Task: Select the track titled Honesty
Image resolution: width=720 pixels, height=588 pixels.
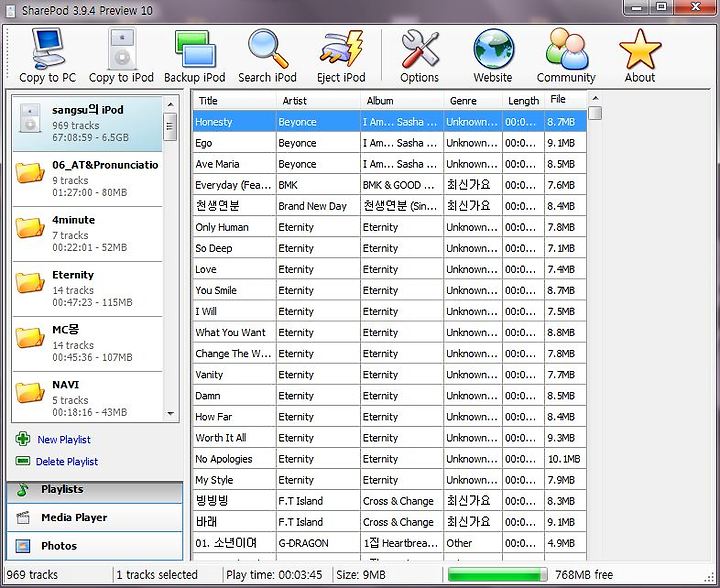Action: point(390,122)
